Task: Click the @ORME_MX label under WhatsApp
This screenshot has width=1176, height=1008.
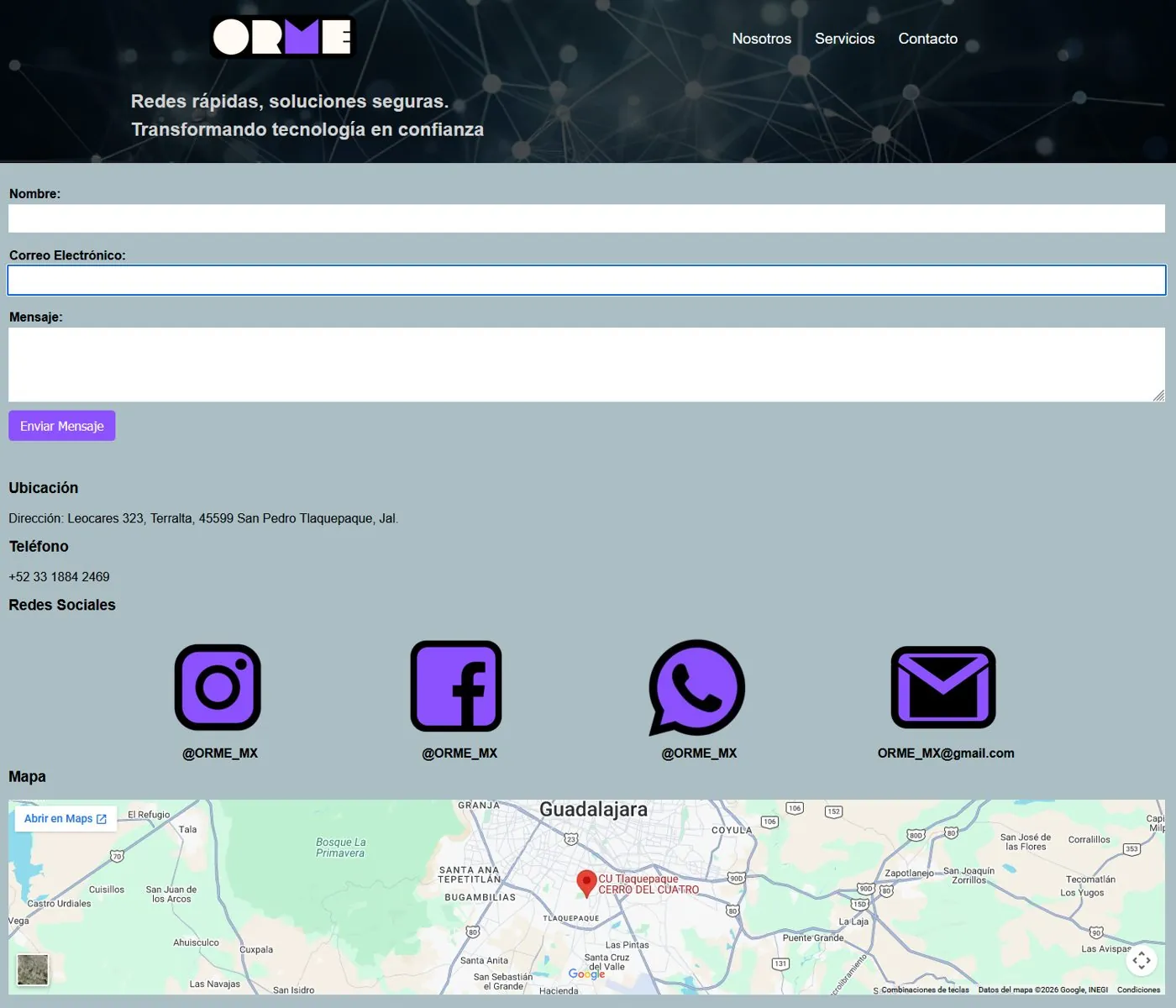Action: point(699,753)
